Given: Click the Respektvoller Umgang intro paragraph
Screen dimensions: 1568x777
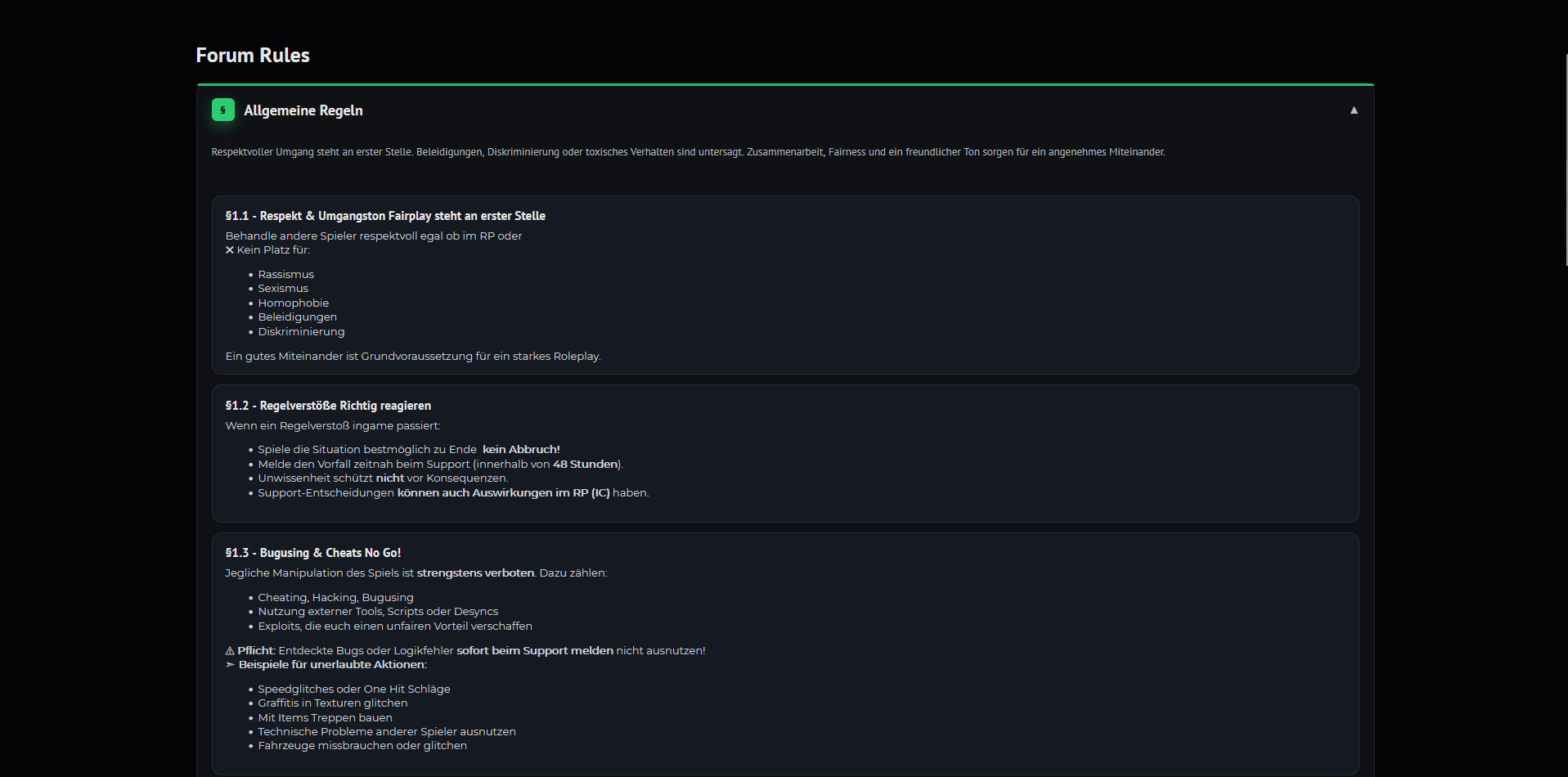Looking at the screenshot, I should (x=688, y=152).
